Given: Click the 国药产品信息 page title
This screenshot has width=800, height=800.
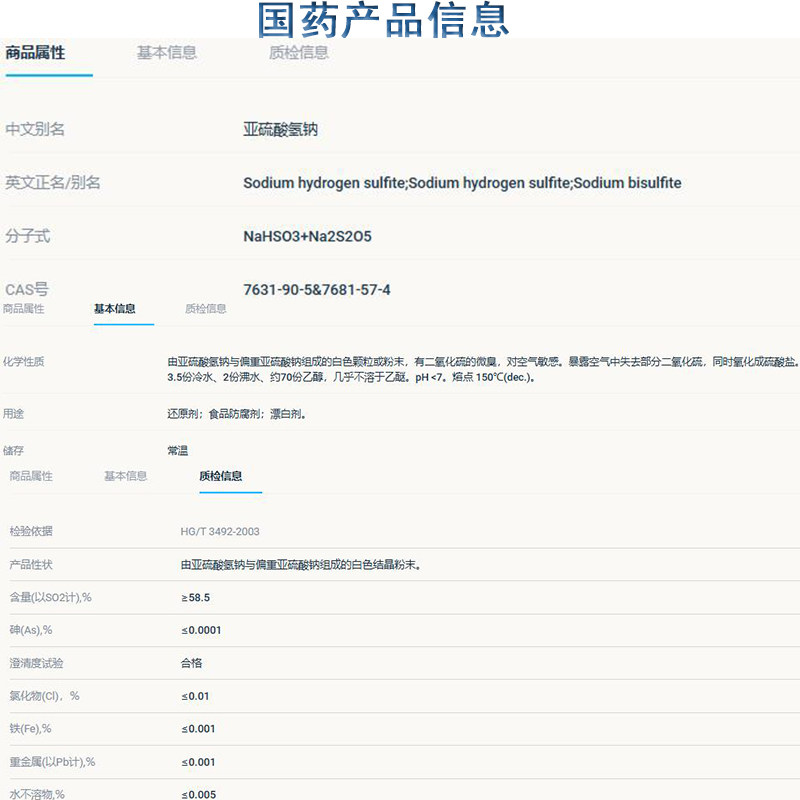Looking at the screenshot, I should 383,19.
